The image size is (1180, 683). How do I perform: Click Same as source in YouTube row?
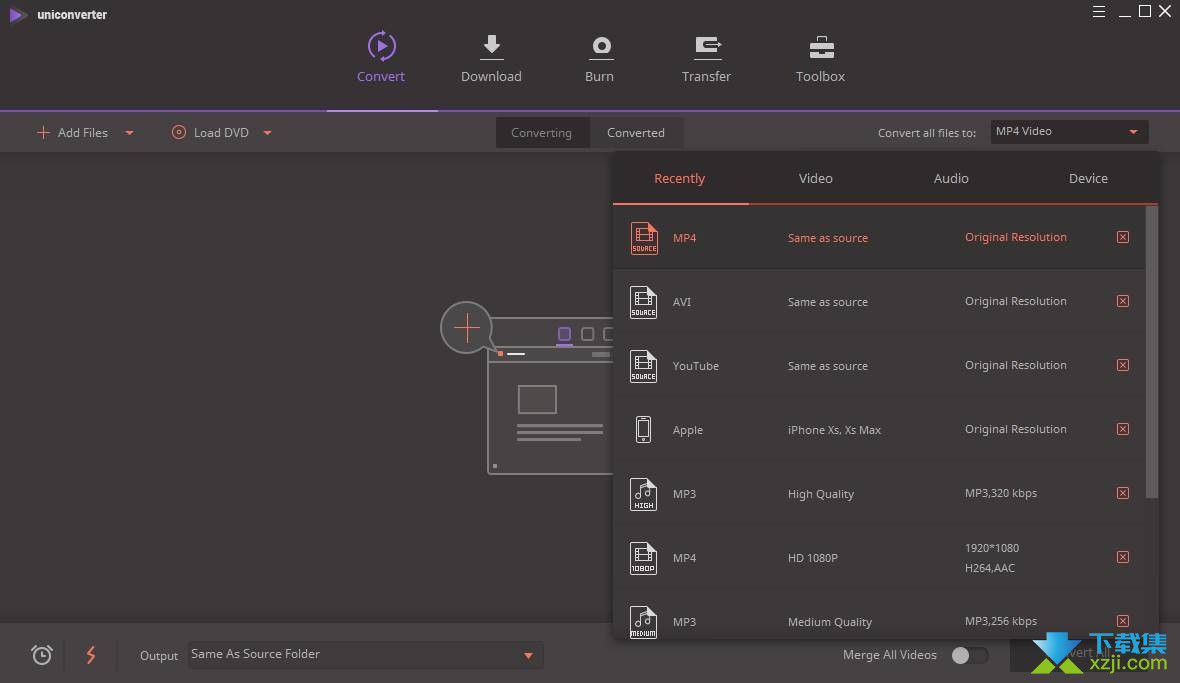827,366
